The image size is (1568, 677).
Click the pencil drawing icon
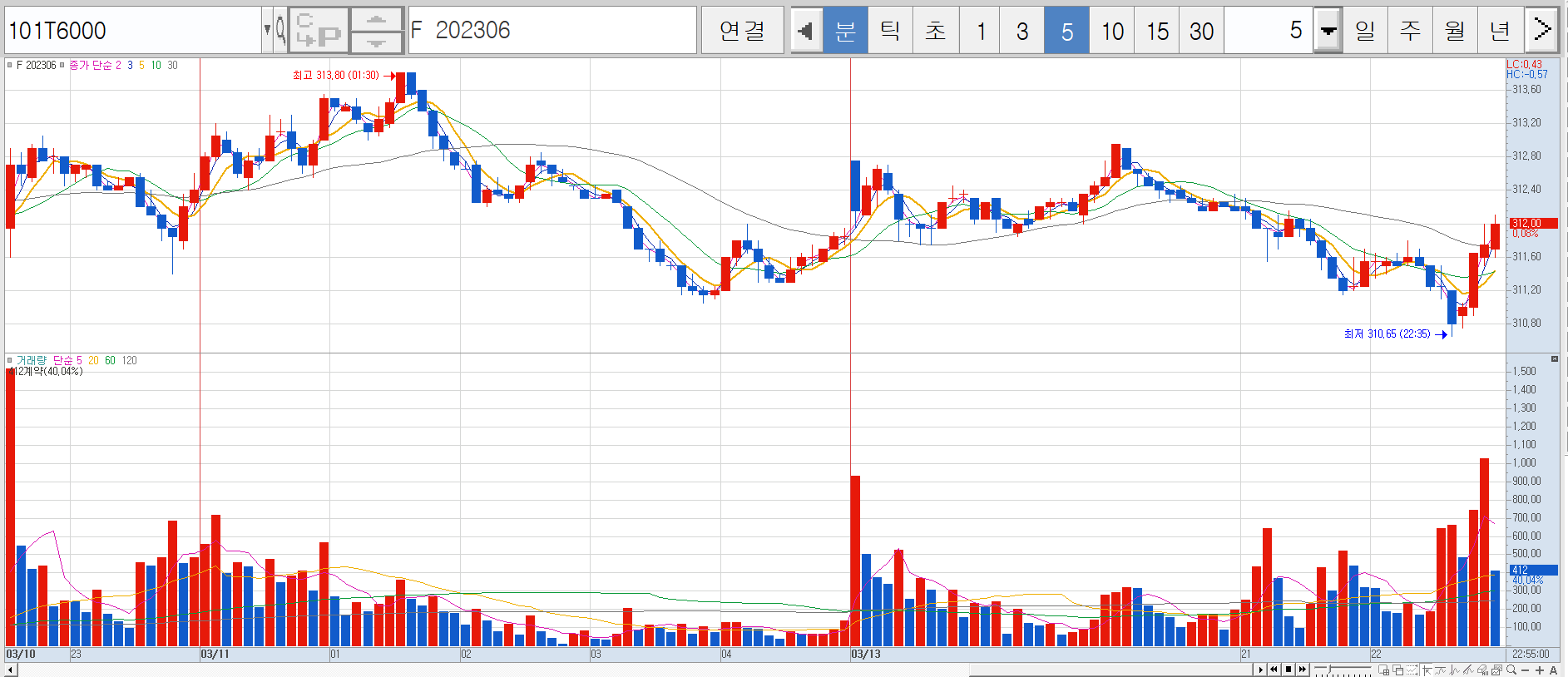pos(1469,670)
